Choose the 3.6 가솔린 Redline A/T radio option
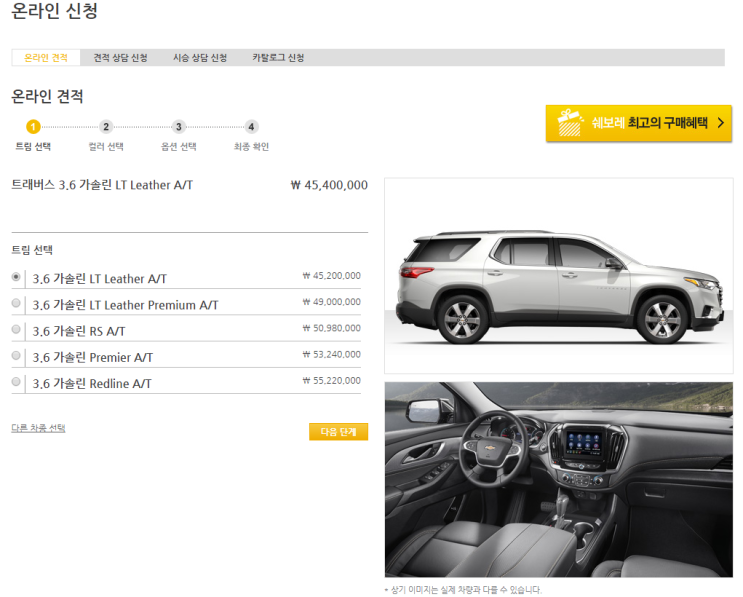Screen dimensions: 743x597 click(x=16, y=381)
